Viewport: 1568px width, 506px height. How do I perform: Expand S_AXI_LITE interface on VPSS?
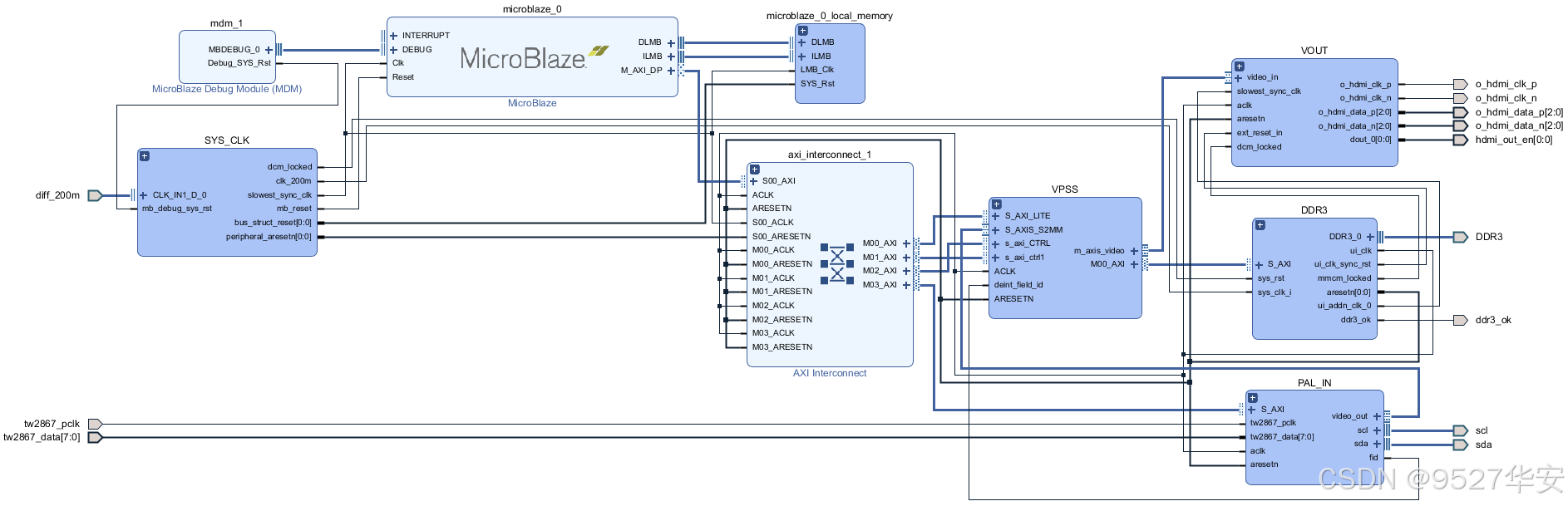pos(996,216)
